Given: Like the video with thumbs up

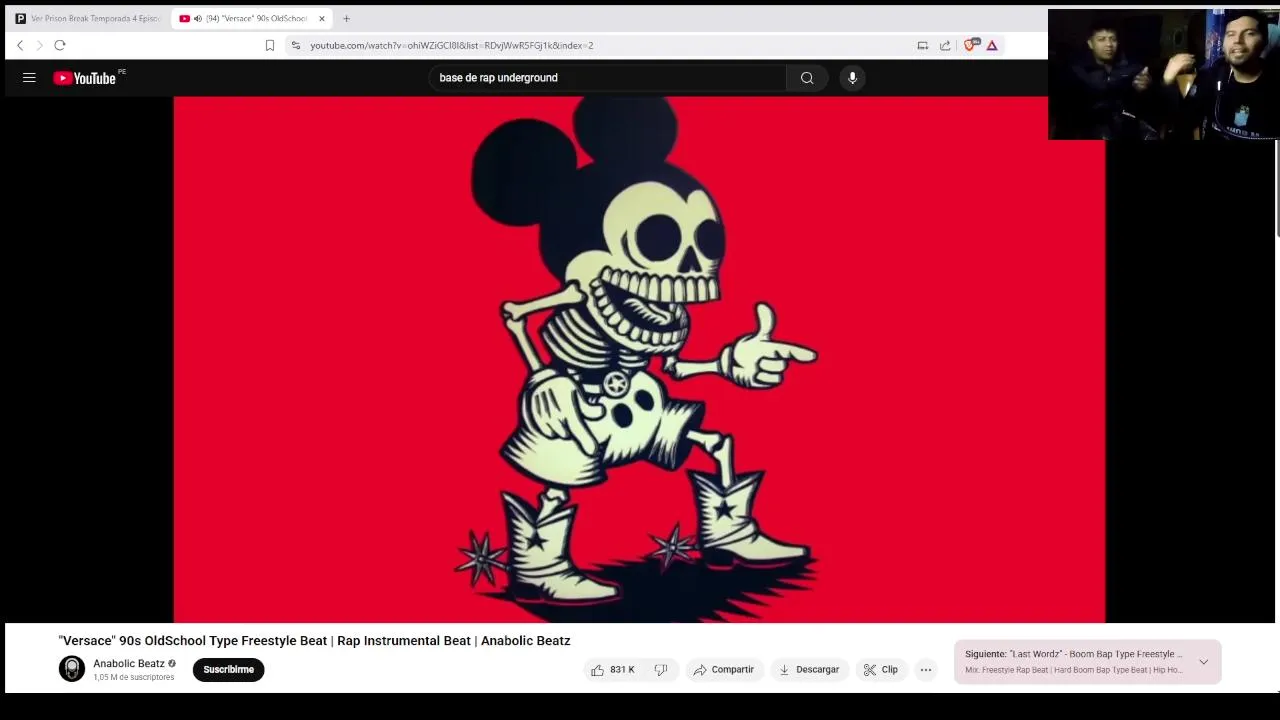Looking at the screenshot, I should [613, 670].
